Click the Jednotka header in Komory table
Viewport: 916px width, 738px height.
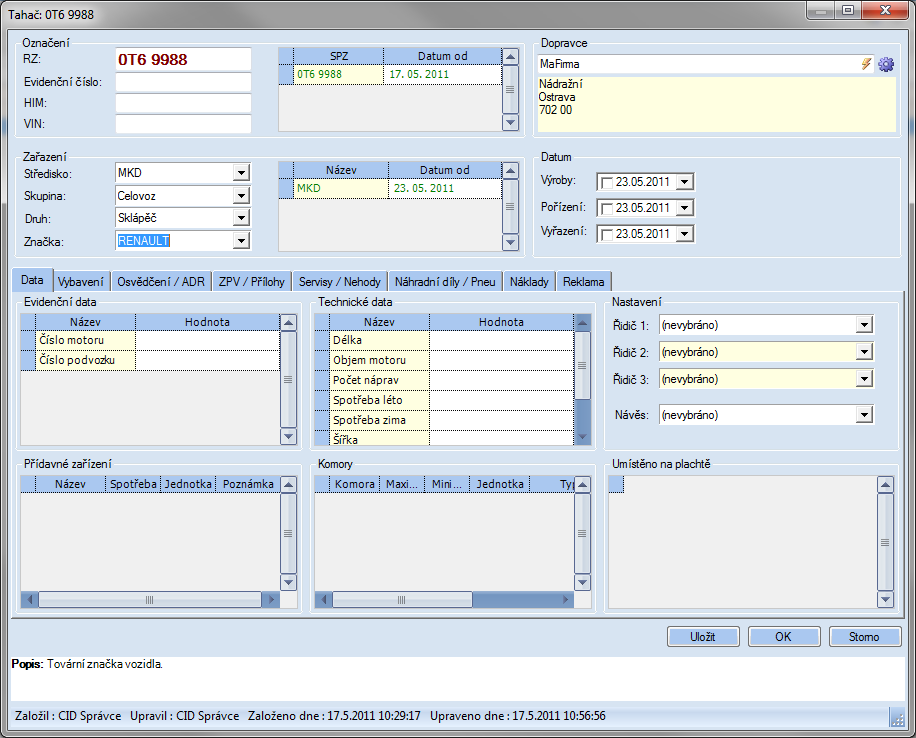click(500, 484)
